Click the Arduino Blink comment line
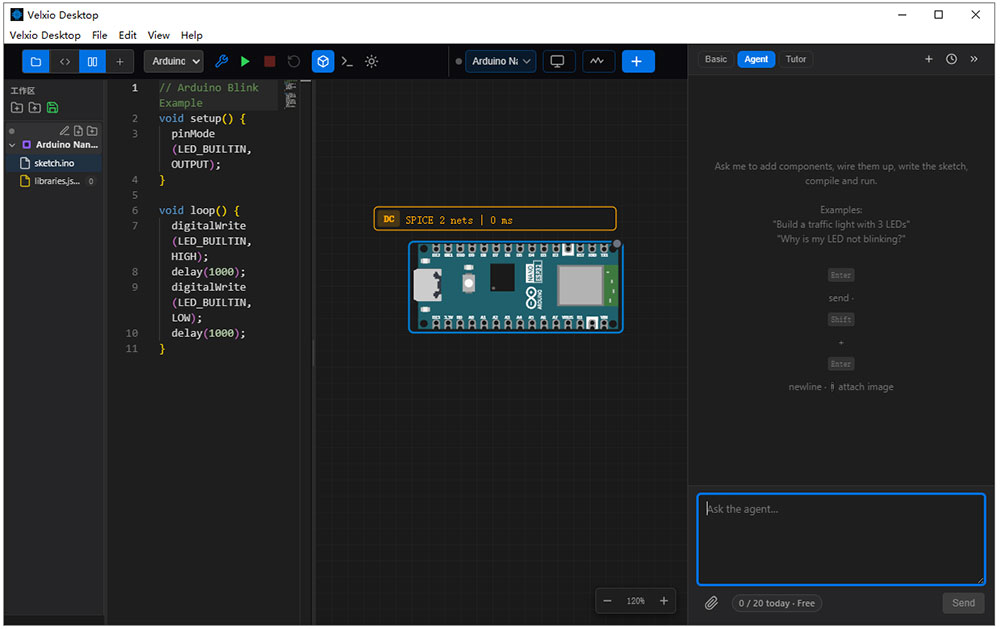 (209, 95)
